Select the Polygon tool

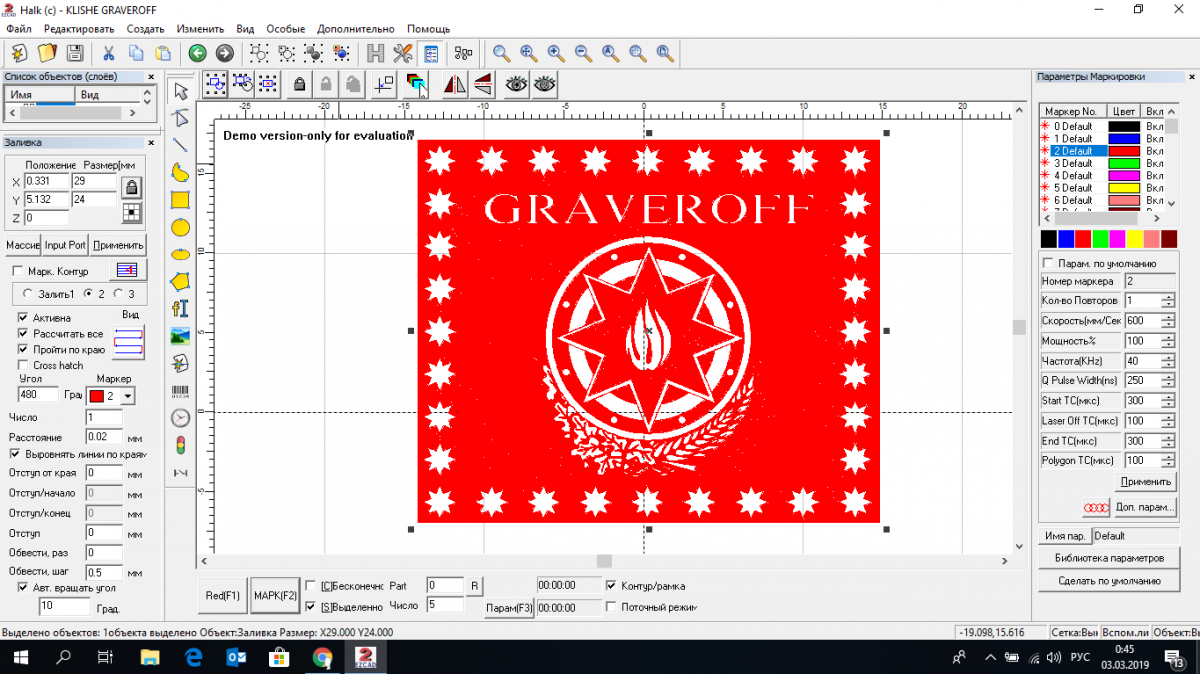click(181, 281)
